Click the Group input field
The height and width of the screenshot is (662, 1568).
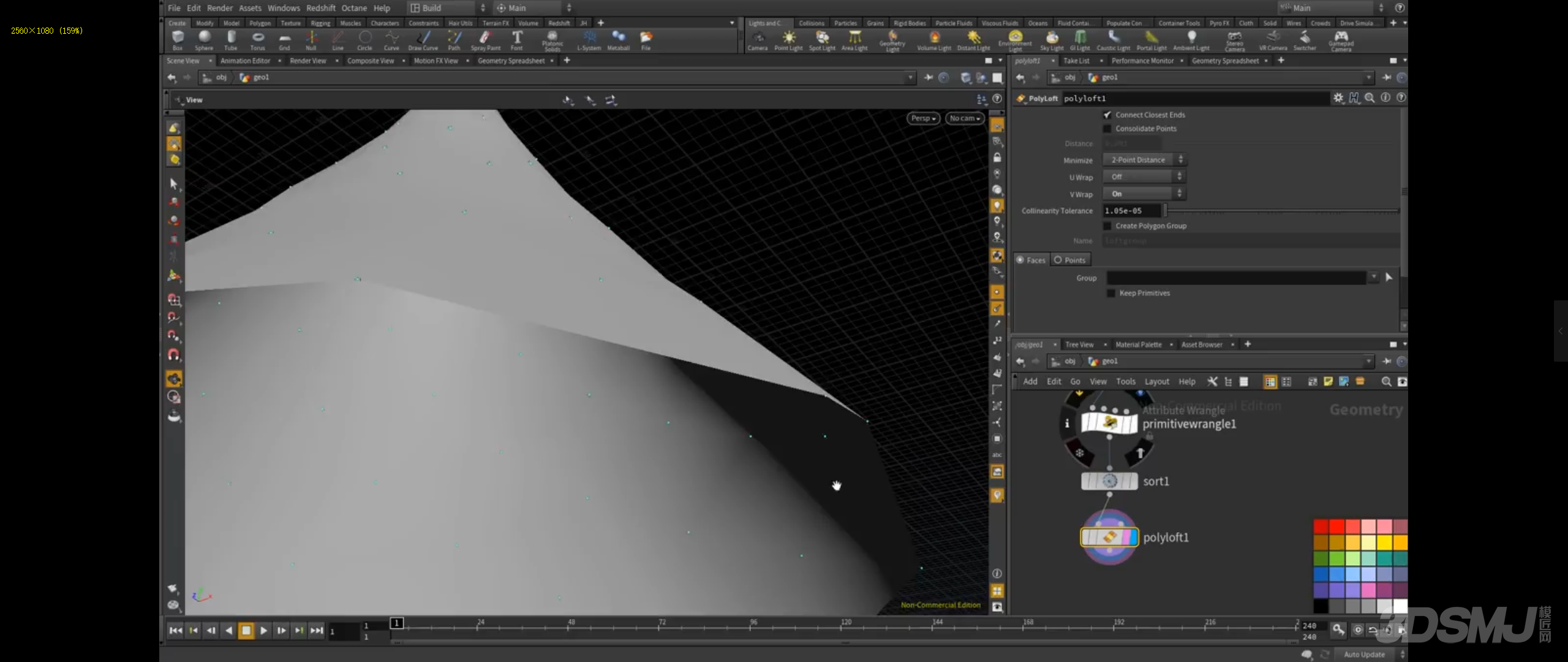pyautogui.click(x=1237, y=278)
